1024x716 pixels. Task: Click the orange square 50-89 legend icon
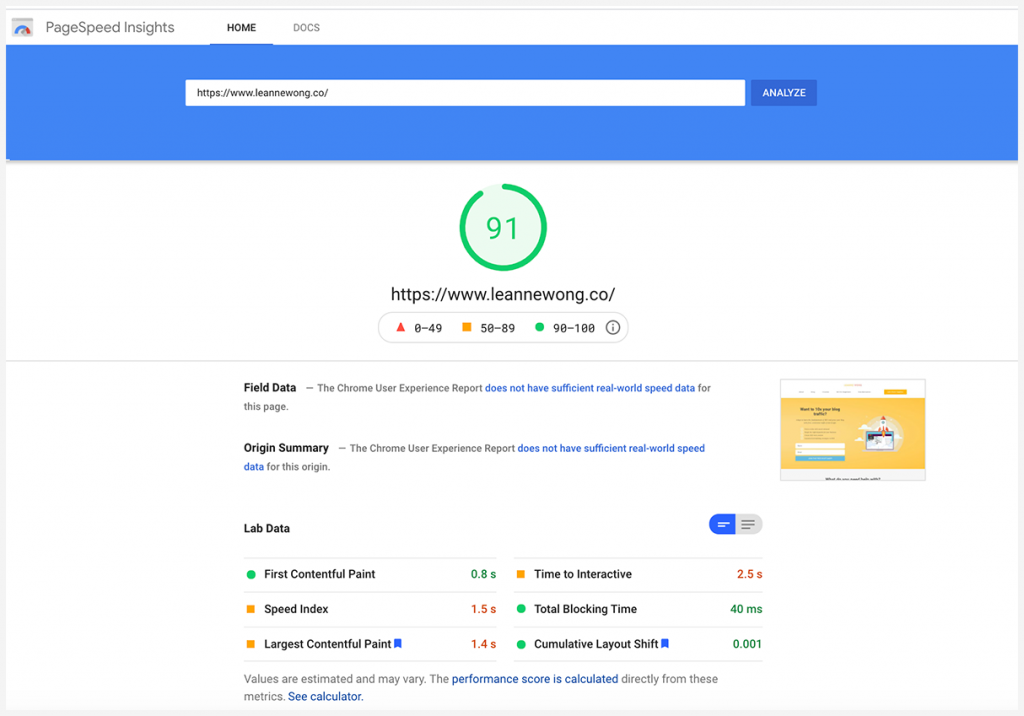[x=467, y=327]
